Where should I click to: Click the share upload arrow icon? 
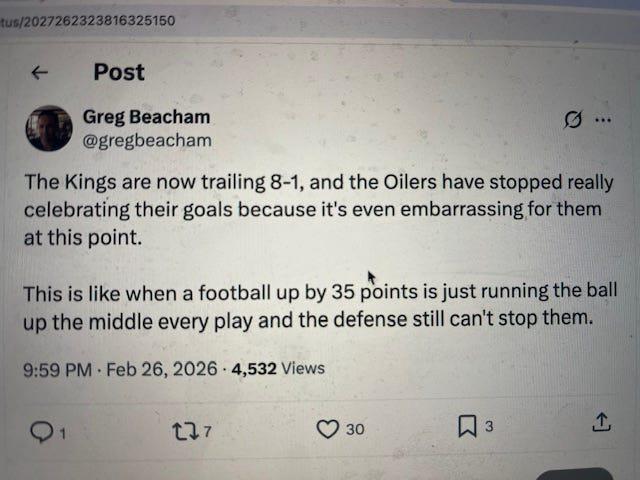click(x=601, y=424)
